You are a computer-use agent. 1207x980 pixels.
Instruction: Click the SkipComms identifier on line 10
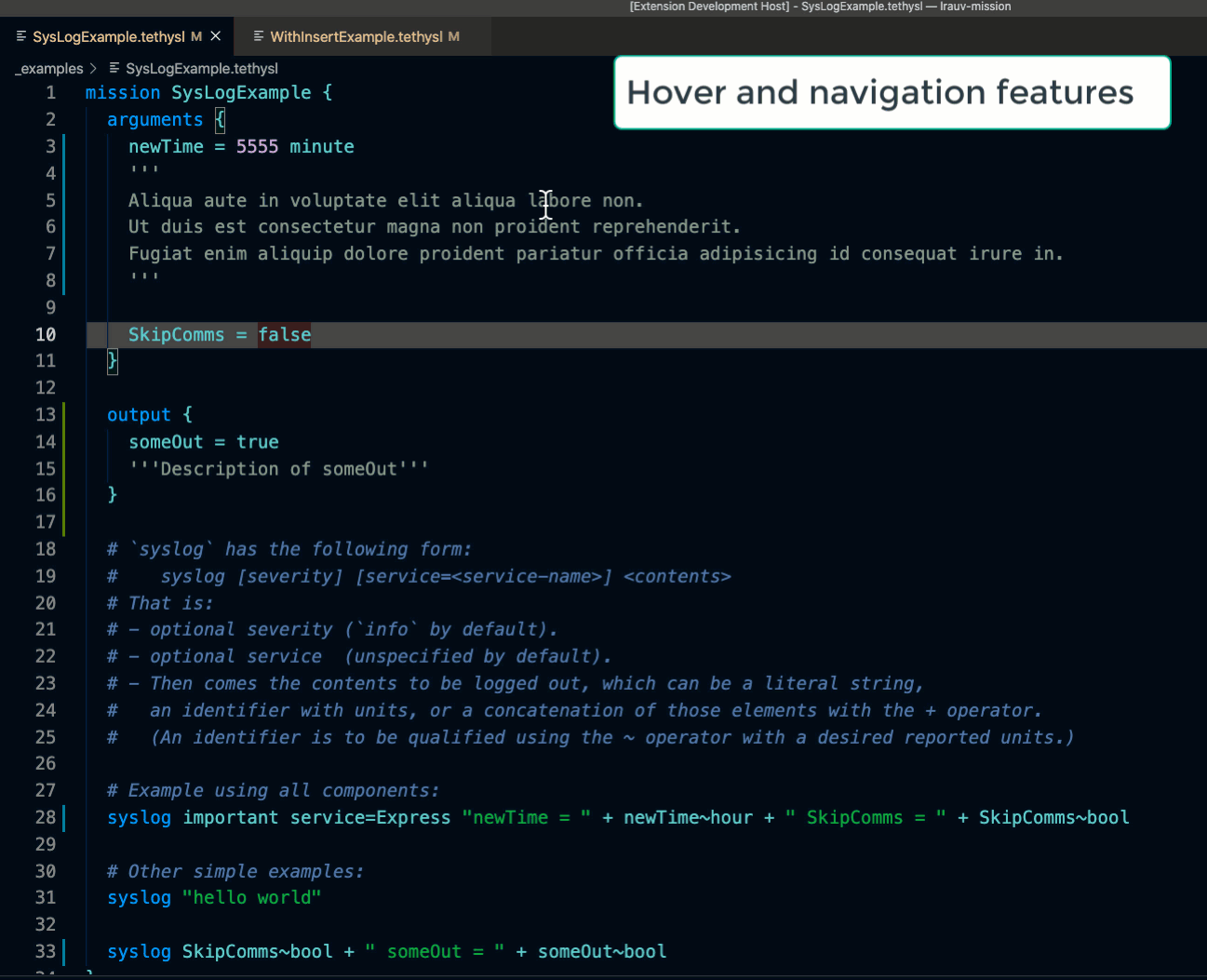(176, 334)
